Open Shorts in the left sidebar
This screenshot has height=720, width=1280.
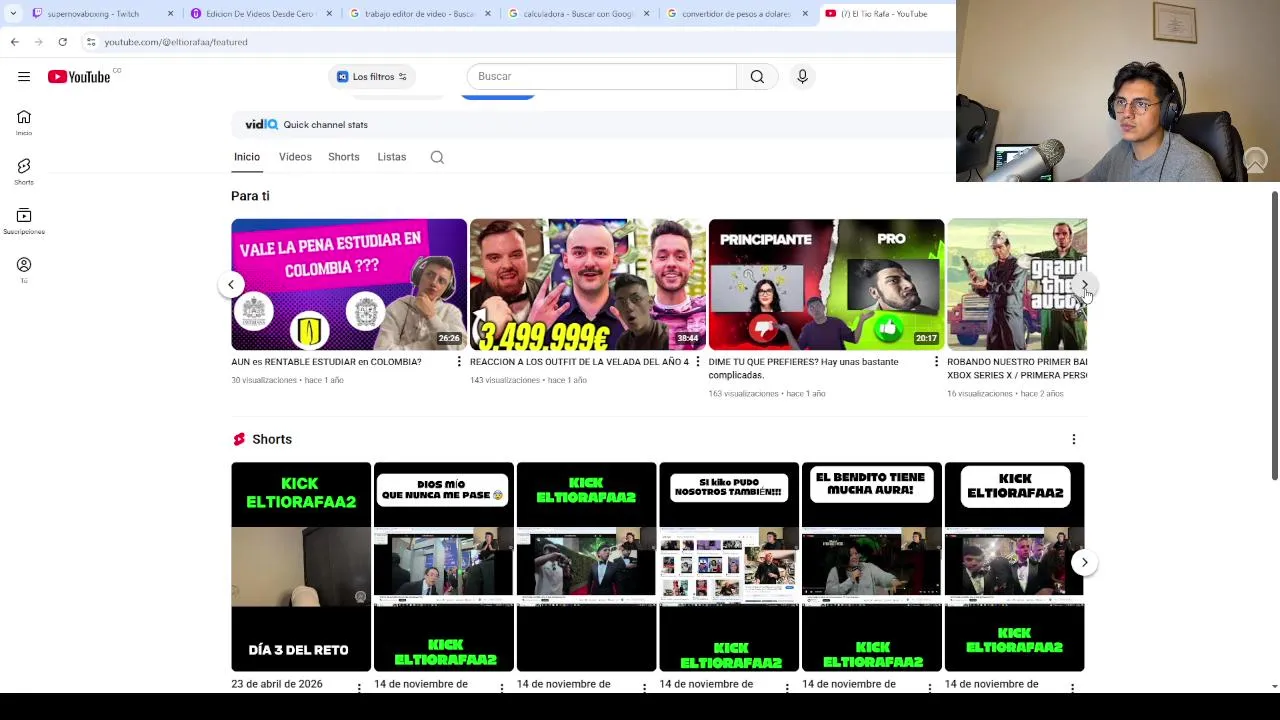click(24, 171)
